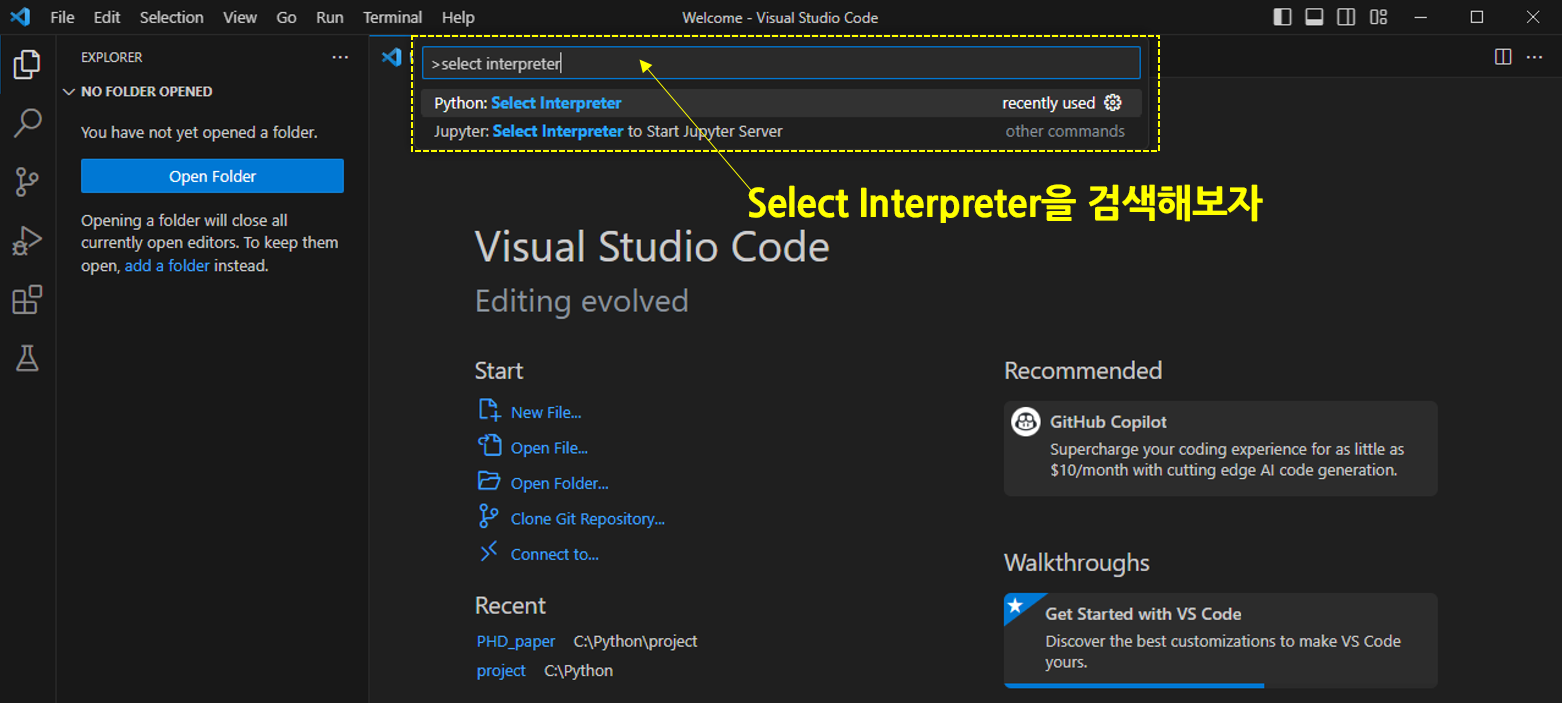Open recent 'project' folder in C:\Python
The height and width of the screenshot is (703, 1562).
pos(501,671)
